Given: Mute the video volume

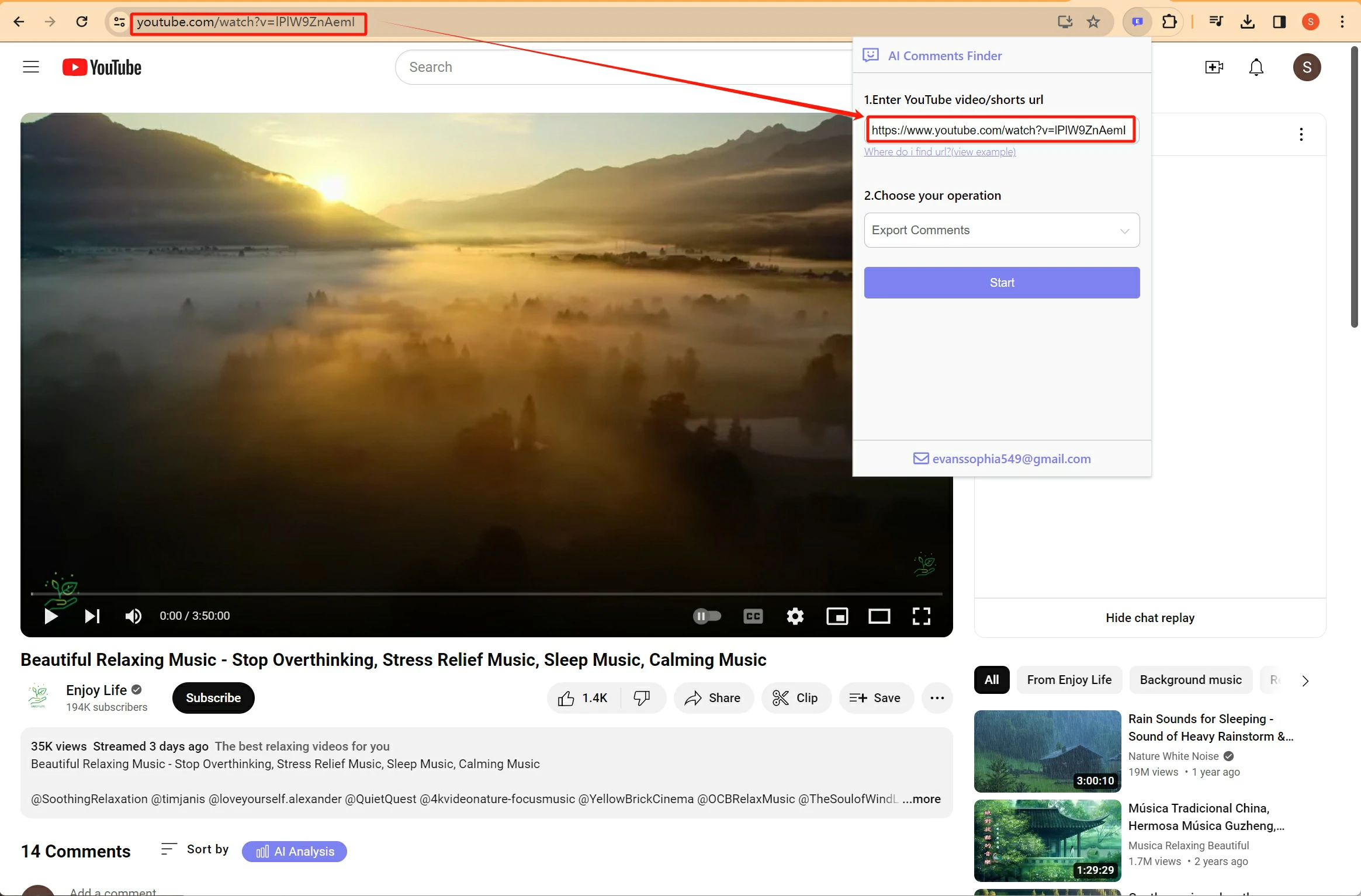Looking at the screenshot, I should pyautogui.click(x=133, y=616).
